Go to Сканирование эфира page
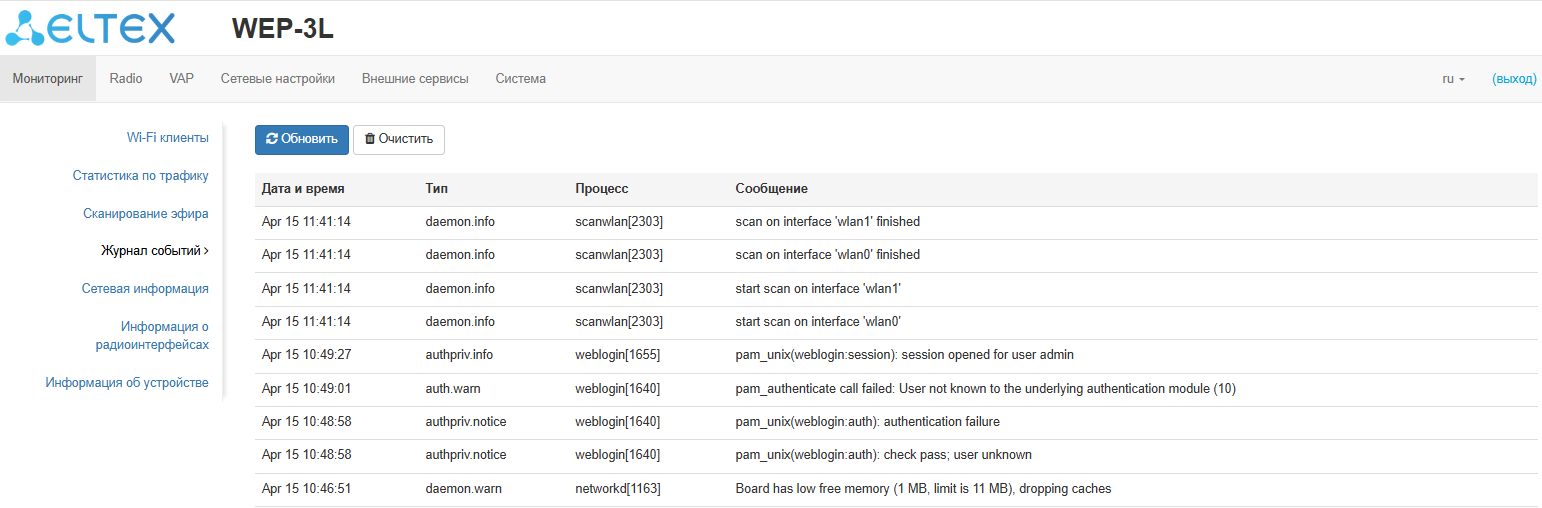 (145, 214)
